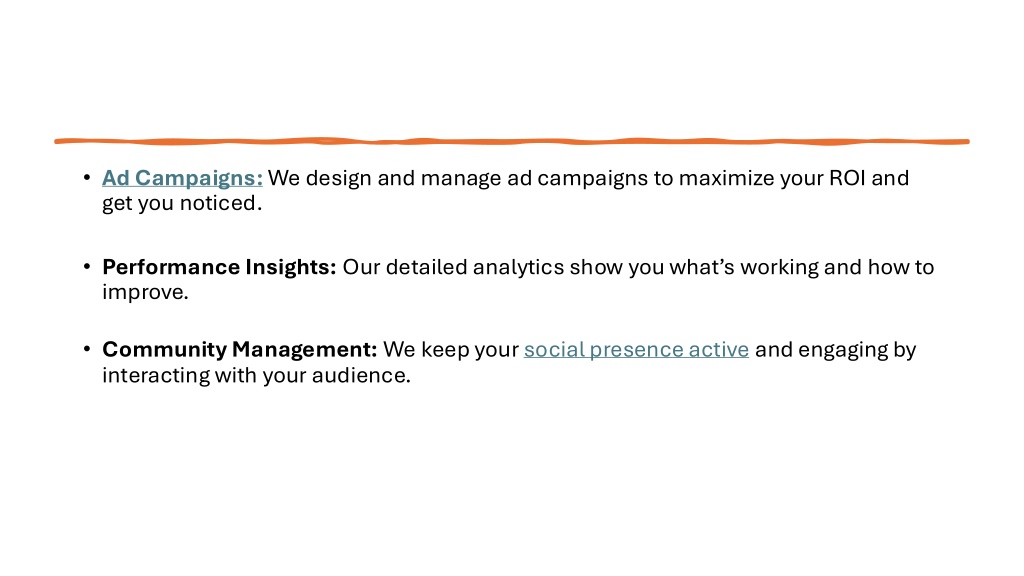Click the word 'analytics' in second bullet
Screen dimensions: 1024x576
[518, 267]
